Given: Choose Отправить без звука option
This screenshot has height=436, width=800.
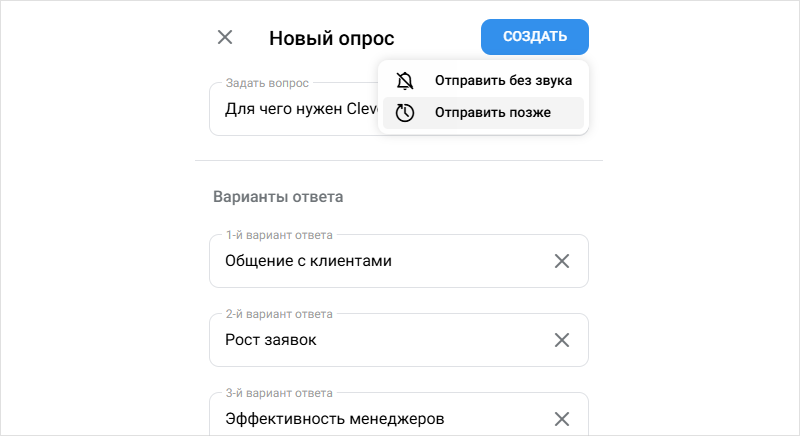Looking at the screenshot, I should [502, 81].
